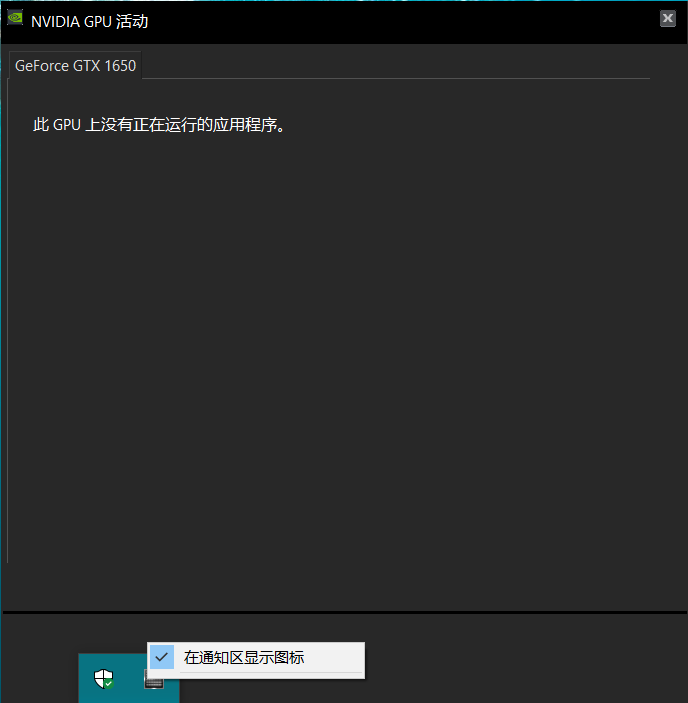Toggle the blue checkmark beside 在通知区显示图标
688x703 pixels.
pyautogui.click(x=161, y=657)
